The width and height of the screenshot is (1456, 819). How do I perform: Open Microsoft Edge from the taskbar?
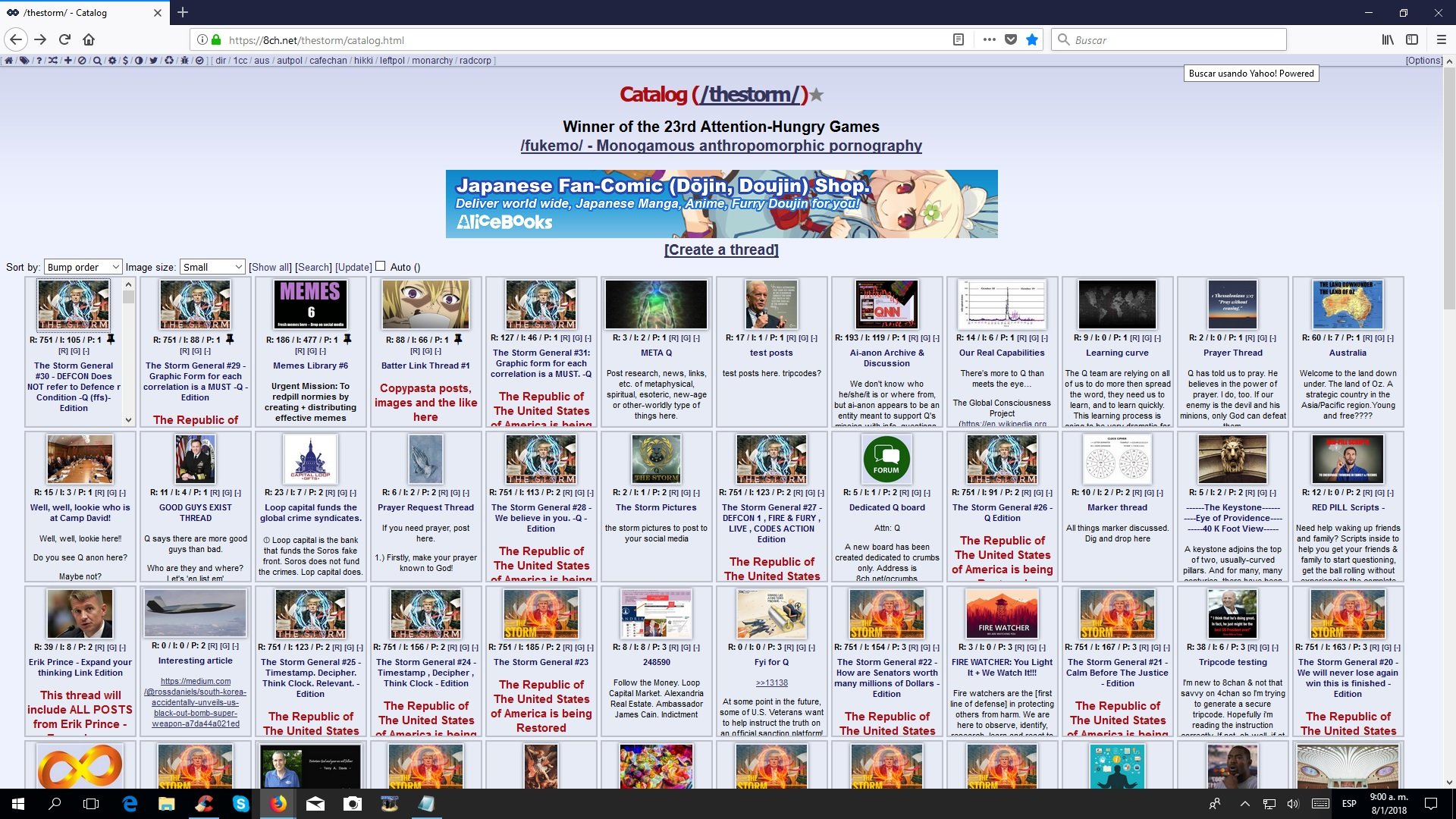[x=130, y=804]
